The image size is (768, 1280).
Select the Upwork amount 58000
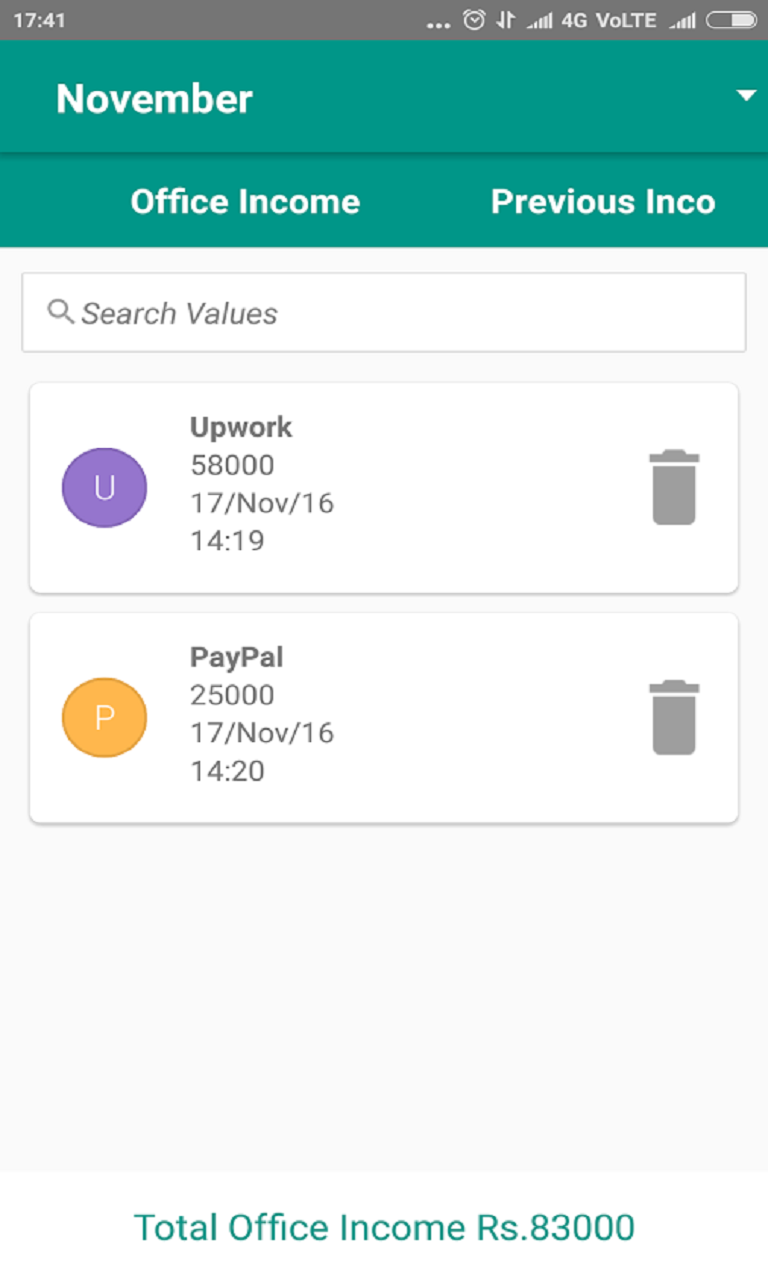(x=232, y=465)
